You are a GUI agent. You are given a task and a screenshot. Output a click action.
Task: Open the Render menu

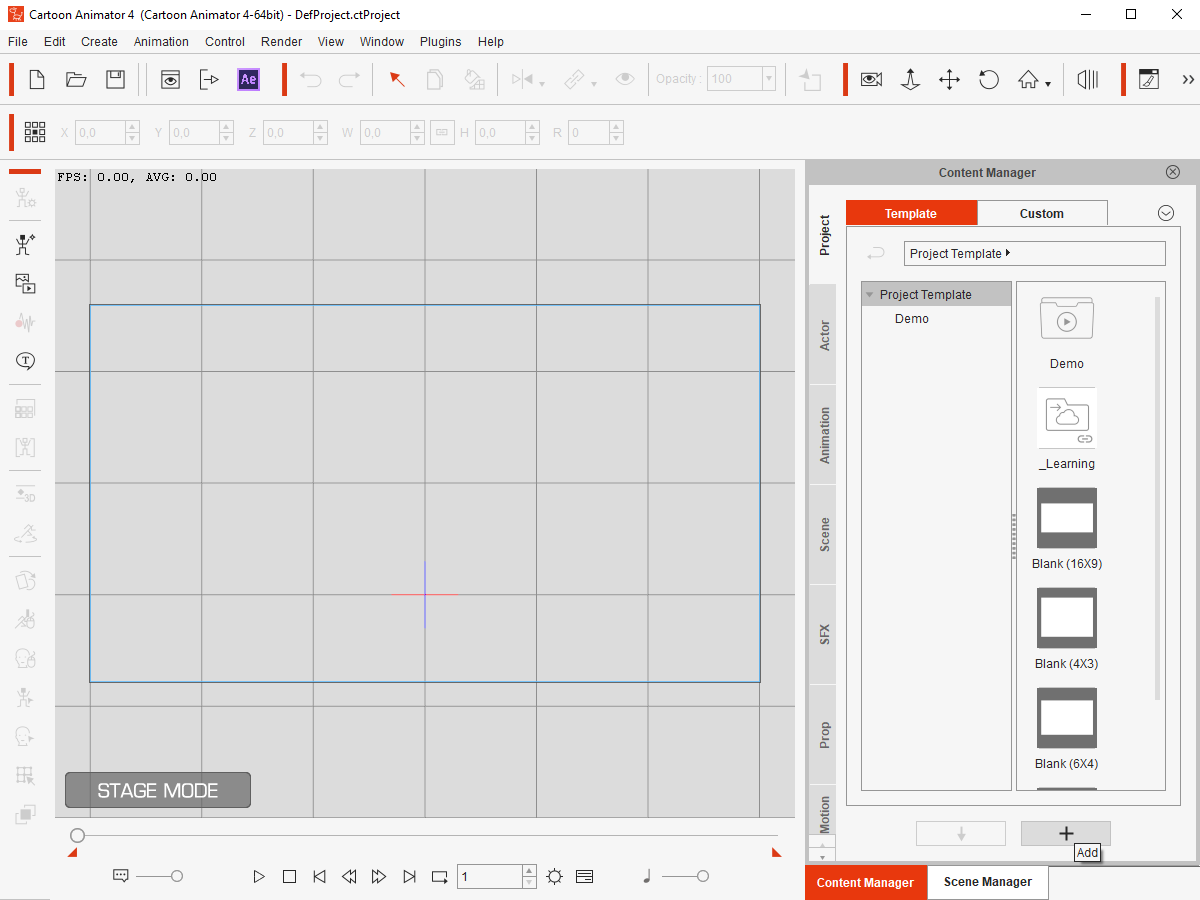(281, 42)
